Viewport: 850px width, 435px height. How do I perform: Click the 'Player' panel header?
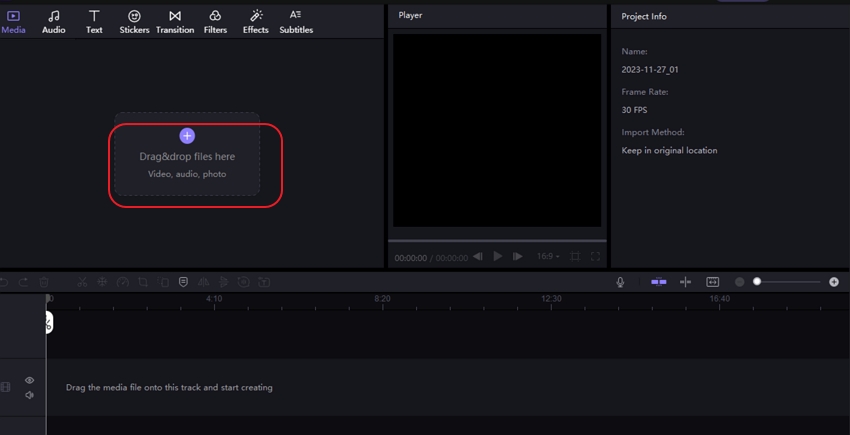coord(410,15)
